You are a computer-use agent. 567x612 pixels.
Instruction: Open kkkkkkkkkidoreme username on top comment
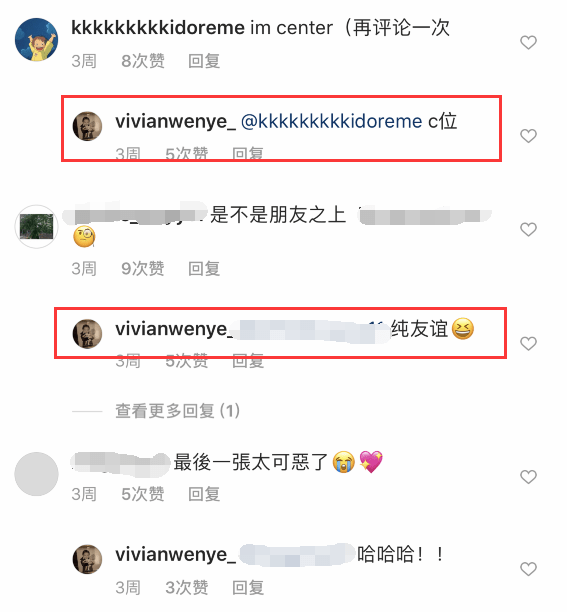pyautogui.click(x=158, y=28)
